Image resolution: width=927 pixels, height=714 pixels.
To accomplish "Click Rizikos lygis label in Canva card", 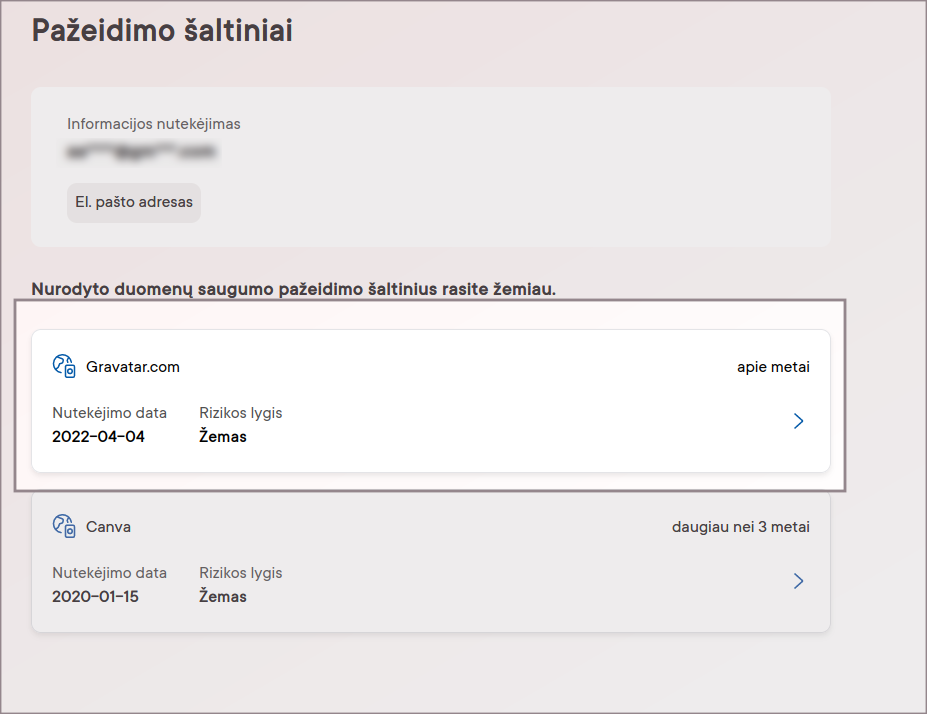I will click(241, 573).
